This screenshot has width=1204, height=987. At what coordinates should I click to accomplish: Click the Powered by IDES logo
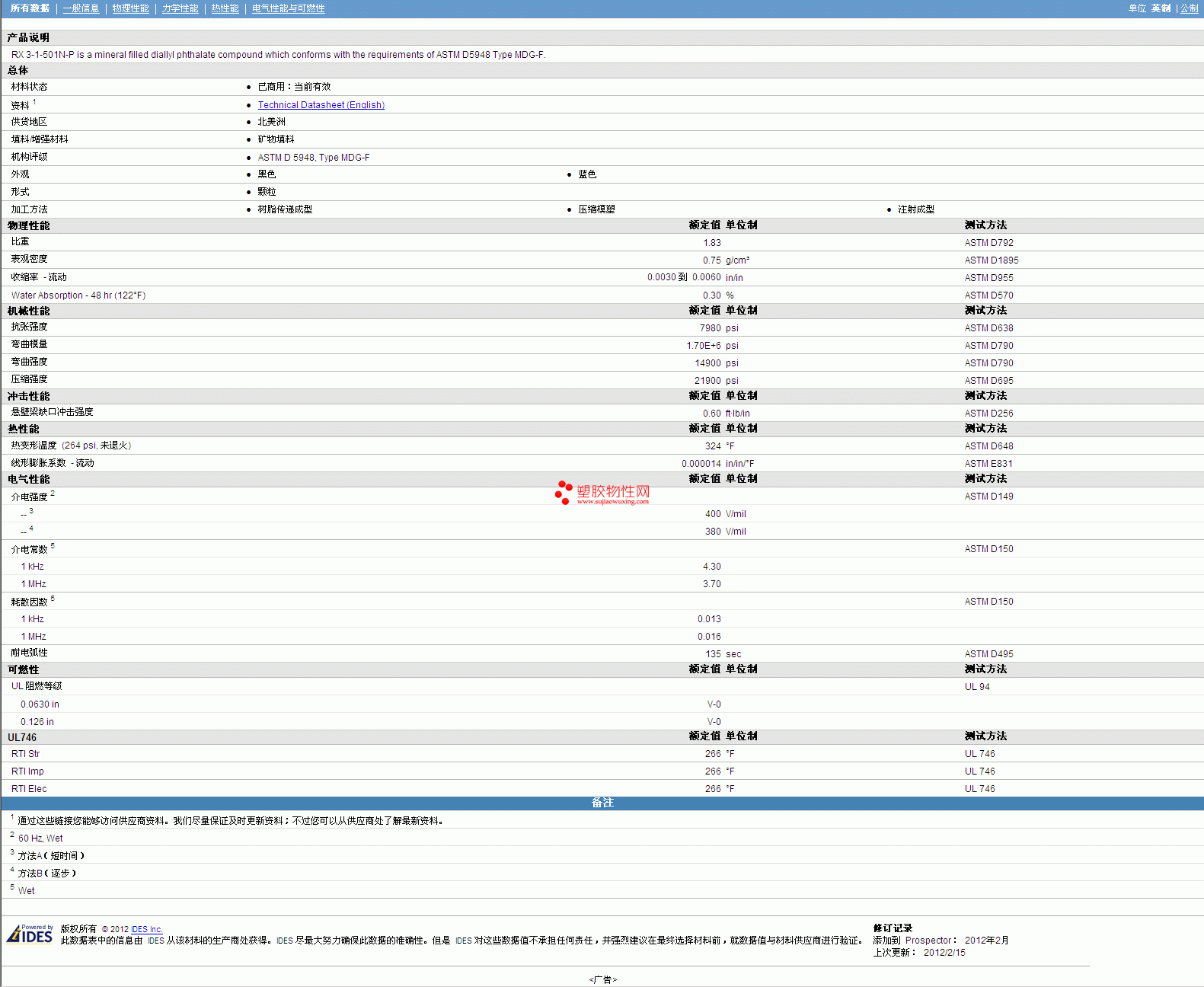tap(30, 934)
